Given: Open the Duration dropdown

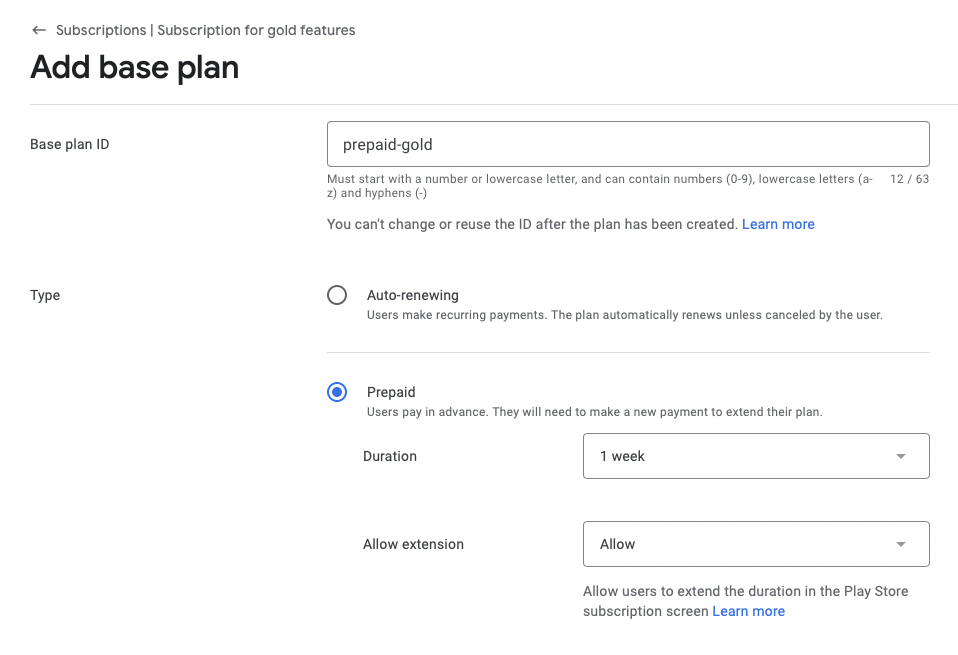Looking at the screenshot, I should pyautogui.click(x=756, y=456).
